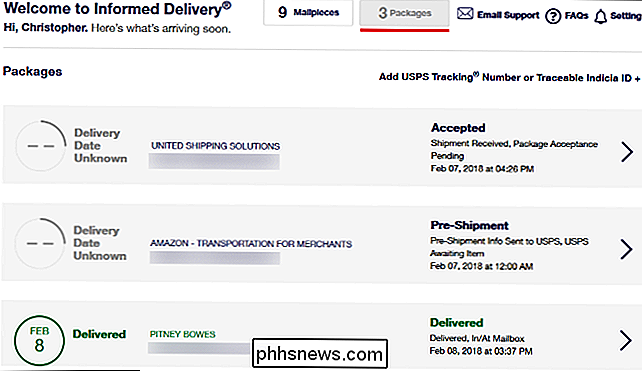Click the Accepted status heading
The height and width of the screenshot is (371, 642).
(458, 128)
